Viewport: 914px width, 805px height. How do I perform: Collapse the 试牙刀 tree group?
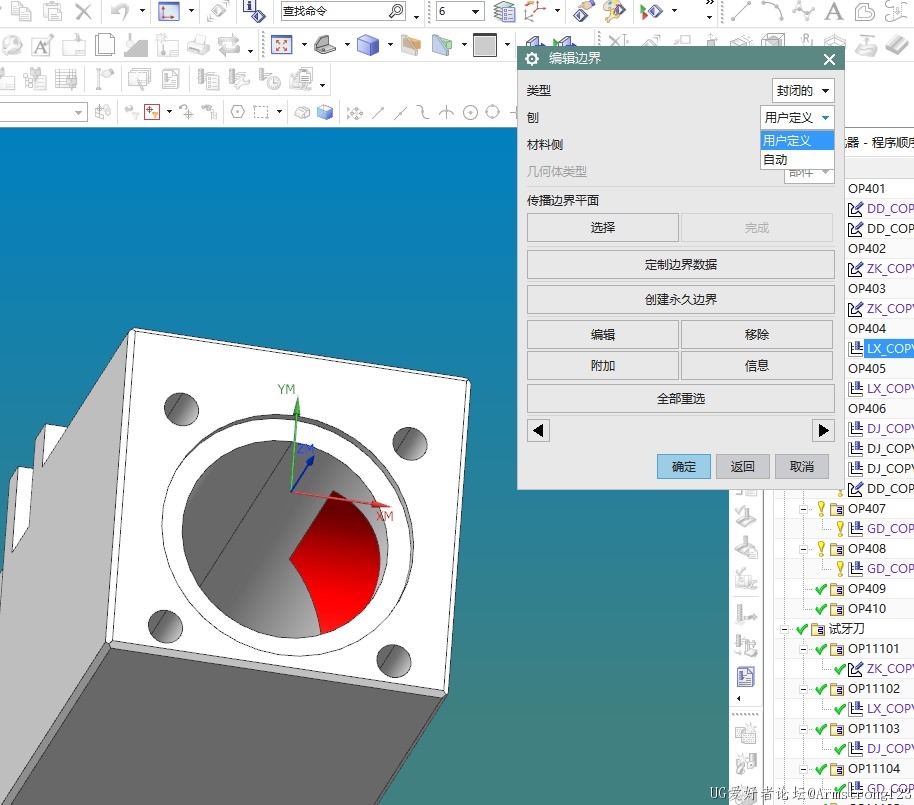tap(784, 630)
